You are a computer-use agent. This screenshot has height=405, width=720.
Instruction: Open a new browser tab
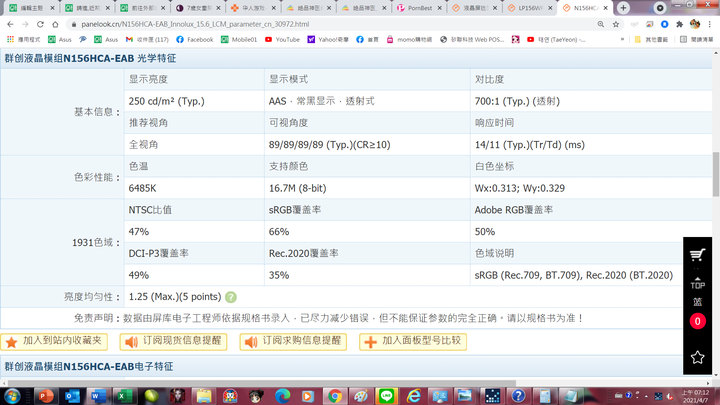pos(623,8)
